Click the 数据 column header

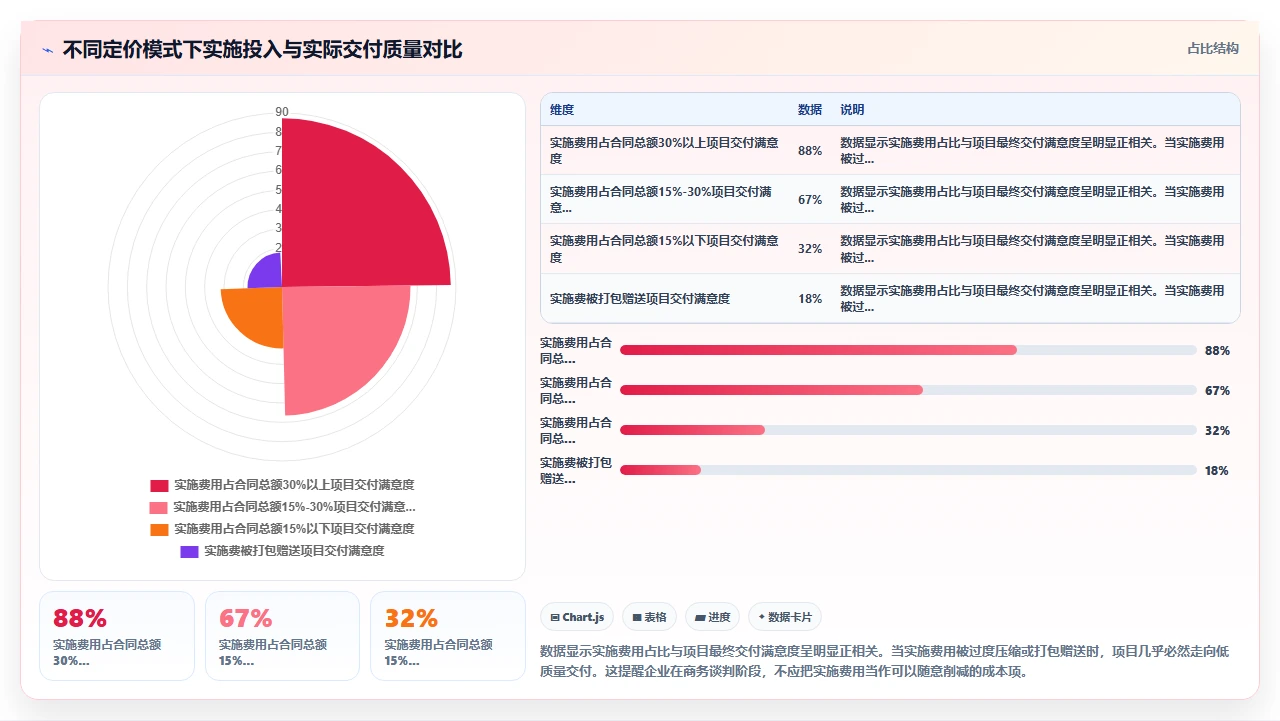tap(810, 110)
